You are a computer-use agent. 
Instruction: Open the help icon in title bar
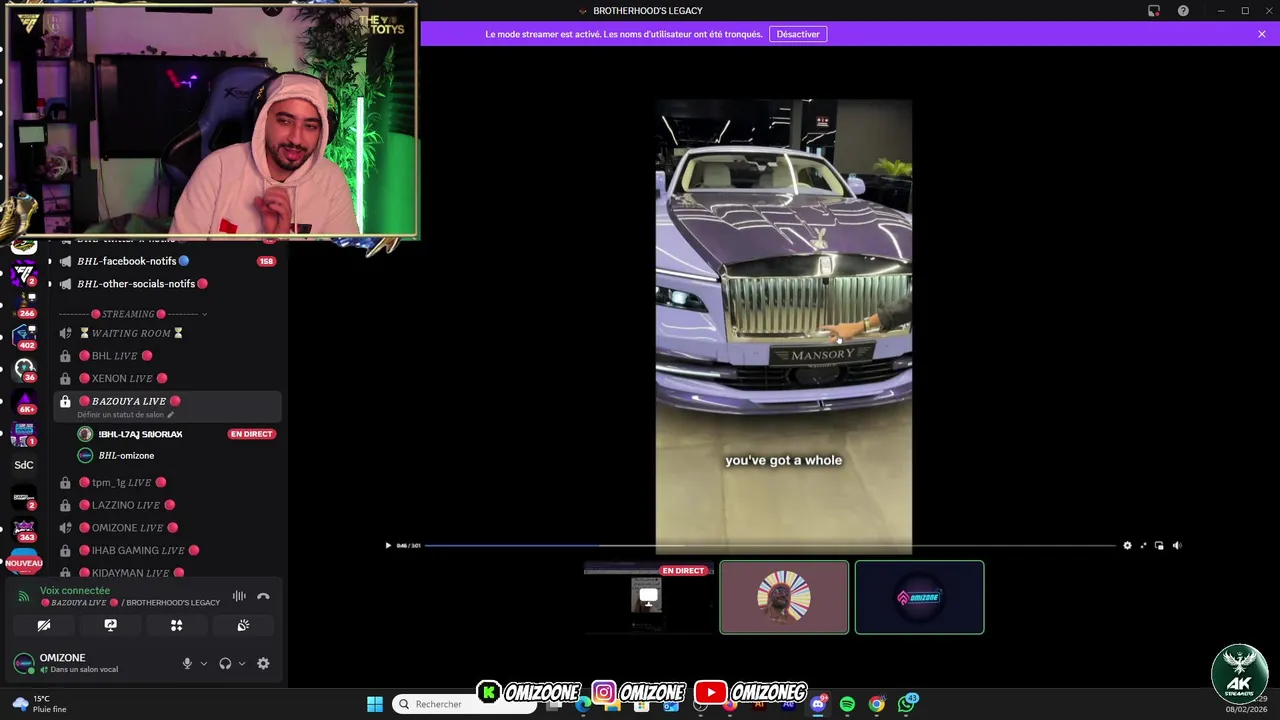pos(1183,11)
